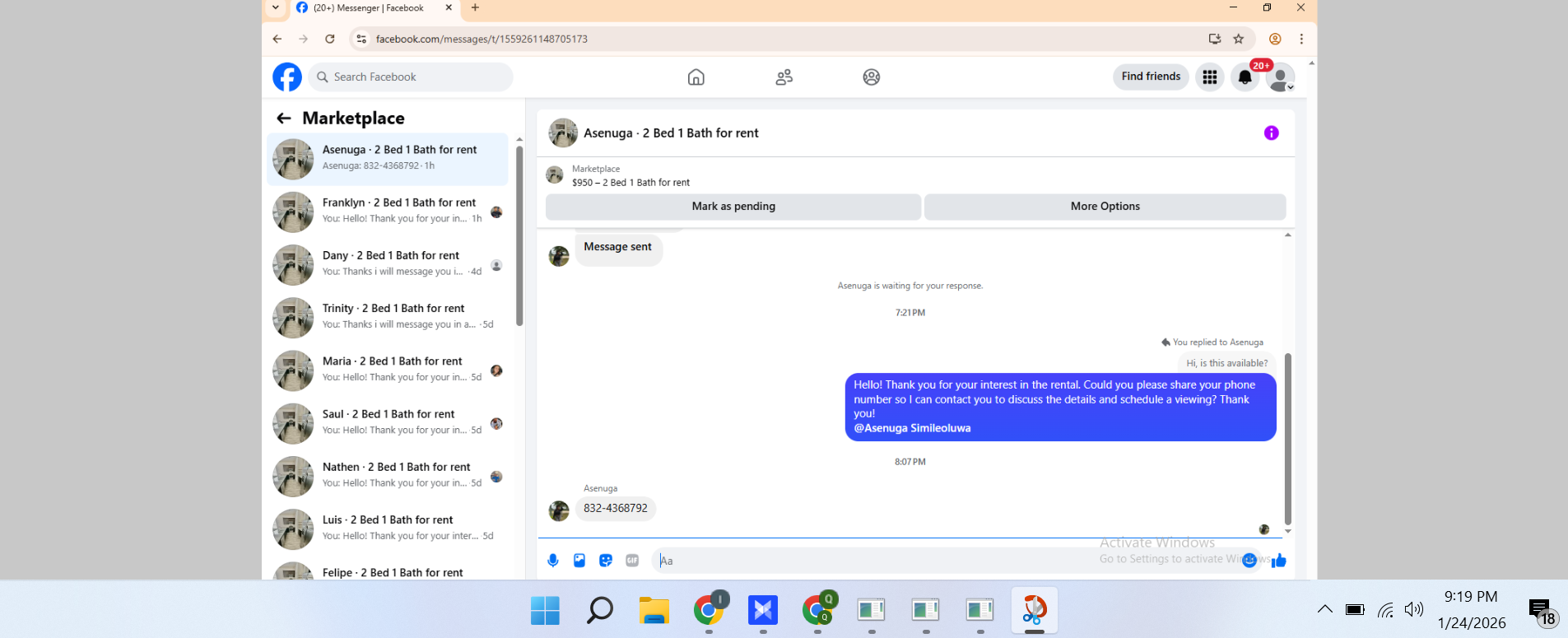
Task: Open the Felipe 2 Bed 1 Bath conversation
Action: 388,570
